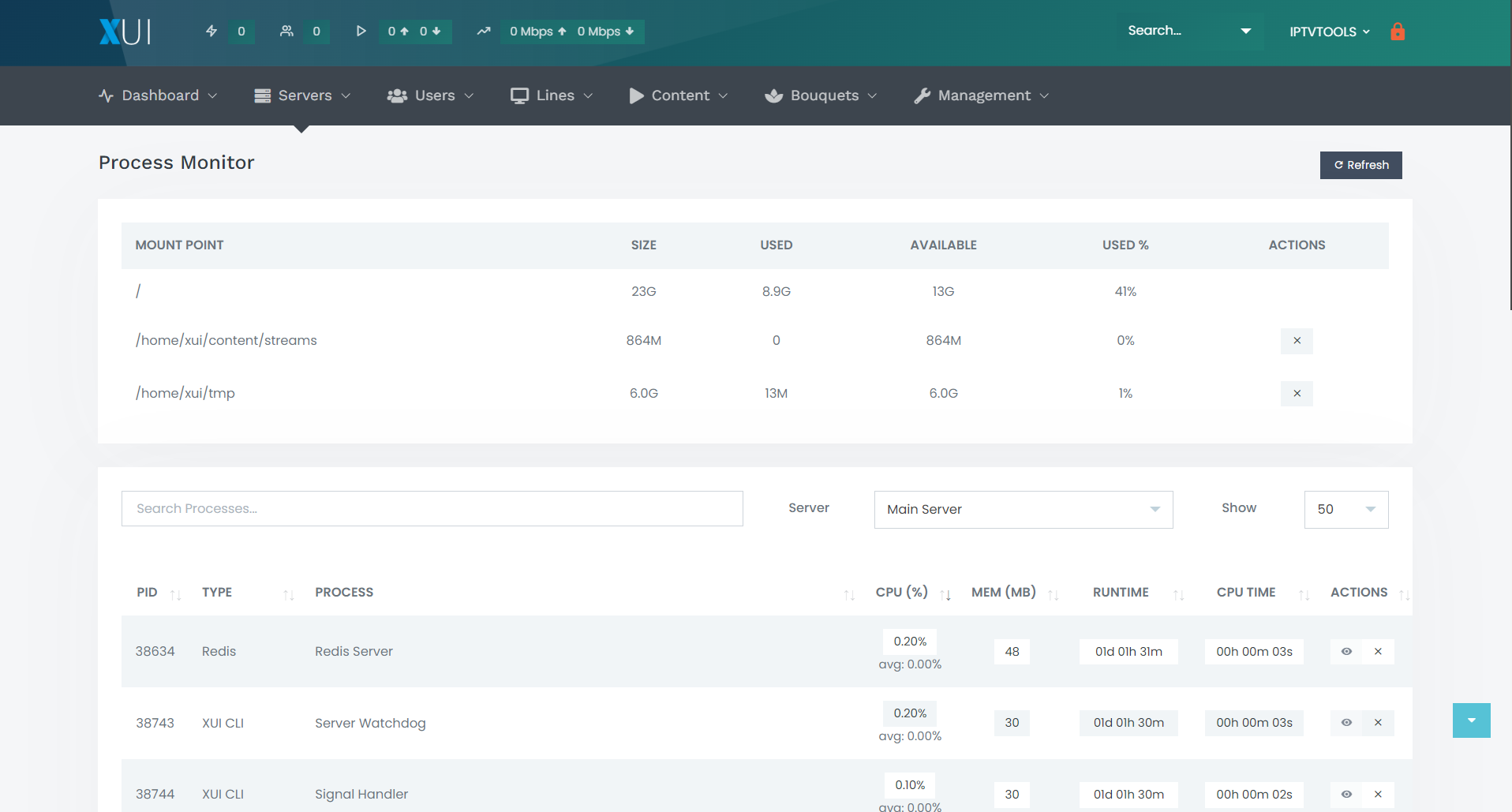Click the 41% used value for root
1512x812 pixels.
tap(1125, 292)
